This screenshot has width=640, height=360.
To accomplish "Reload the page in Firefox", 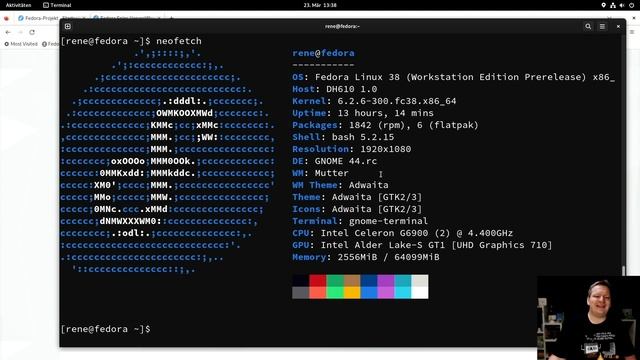I will [32, 32].
